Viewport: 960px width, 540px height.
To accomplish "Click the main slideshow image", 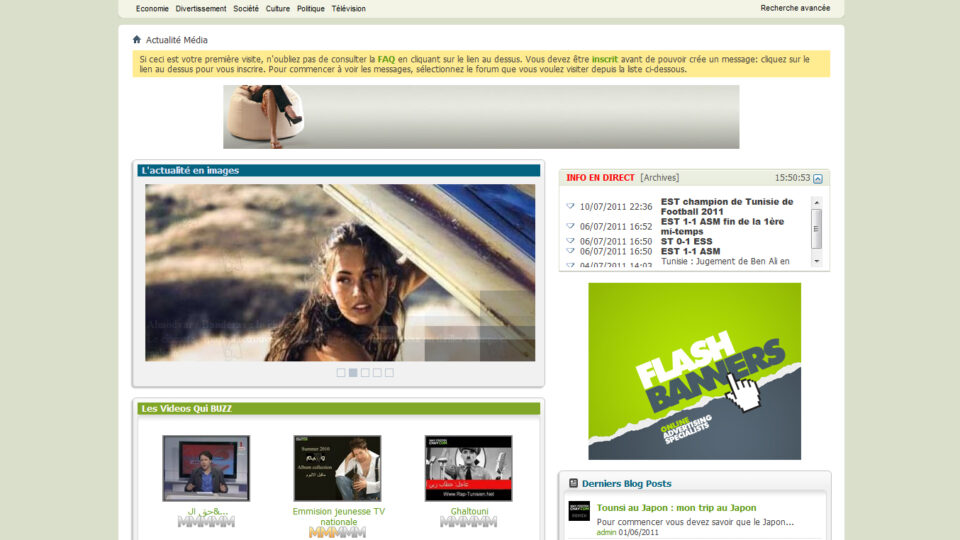I will click(340, 272).
